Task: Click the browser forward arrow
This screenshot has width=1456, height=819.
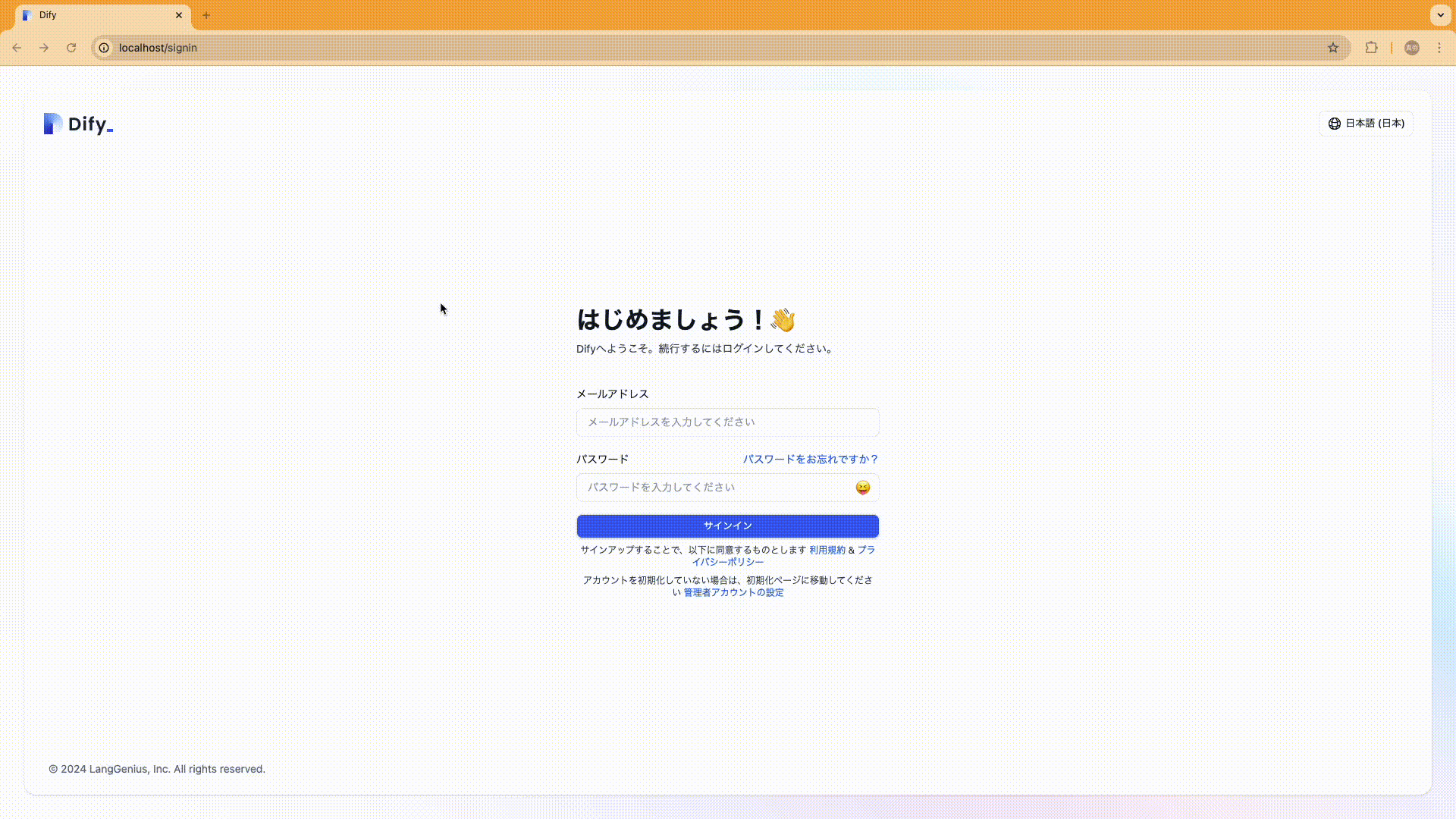Action: click(x=44, y=48)
